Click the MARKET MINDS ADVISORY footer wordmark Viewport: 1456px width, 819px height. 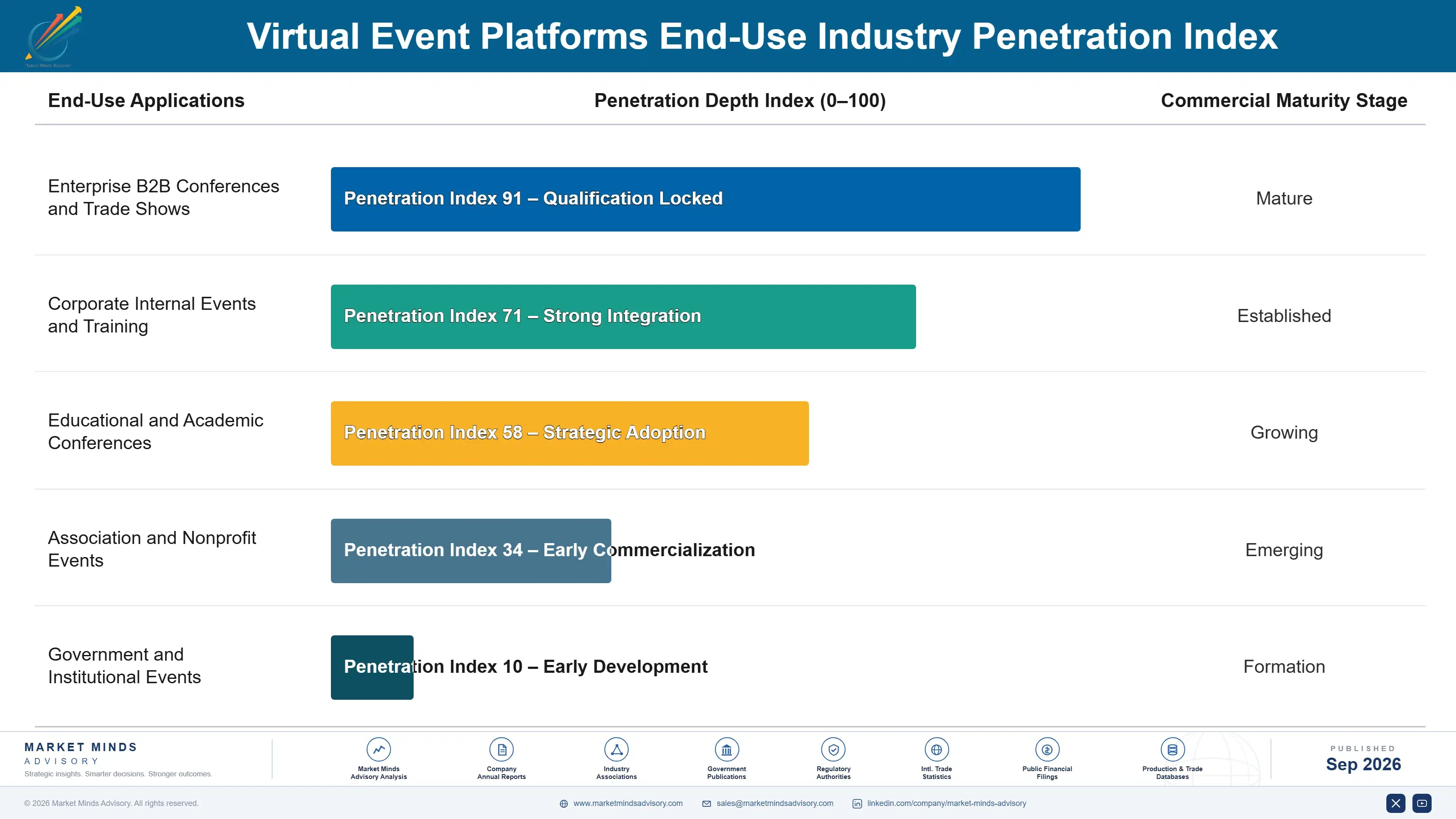(x=81, y=753)
